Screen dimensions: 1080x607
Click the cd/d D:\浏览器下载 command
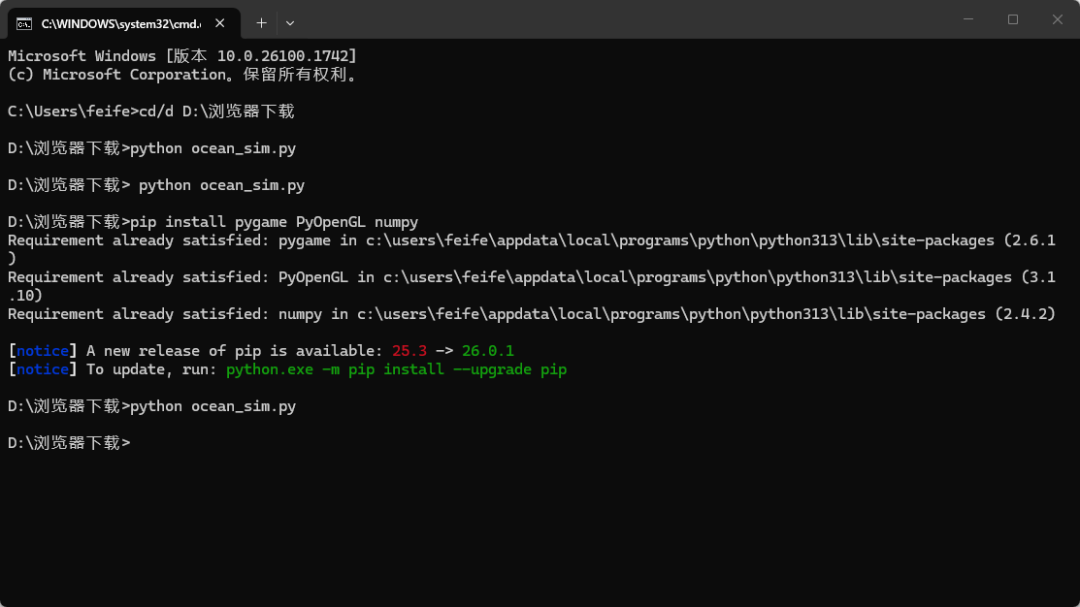(x=217, y=111)
